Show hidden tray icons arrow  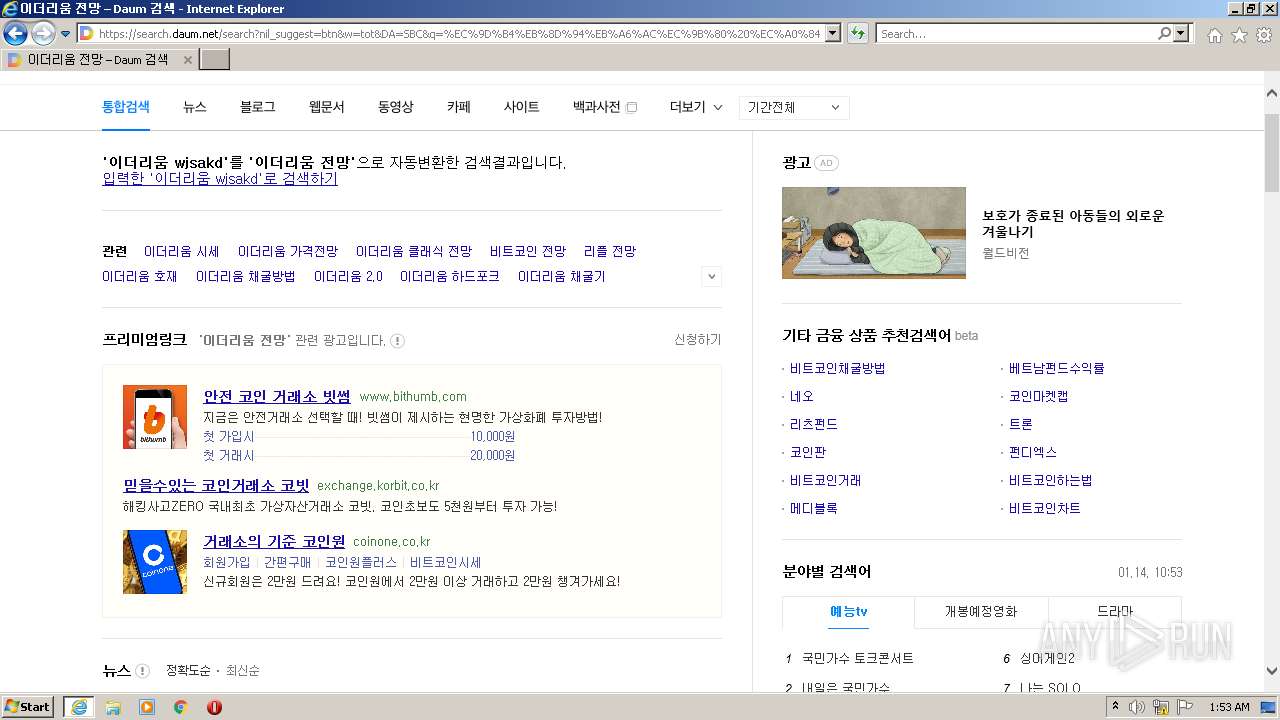(x=1116, y=707)
